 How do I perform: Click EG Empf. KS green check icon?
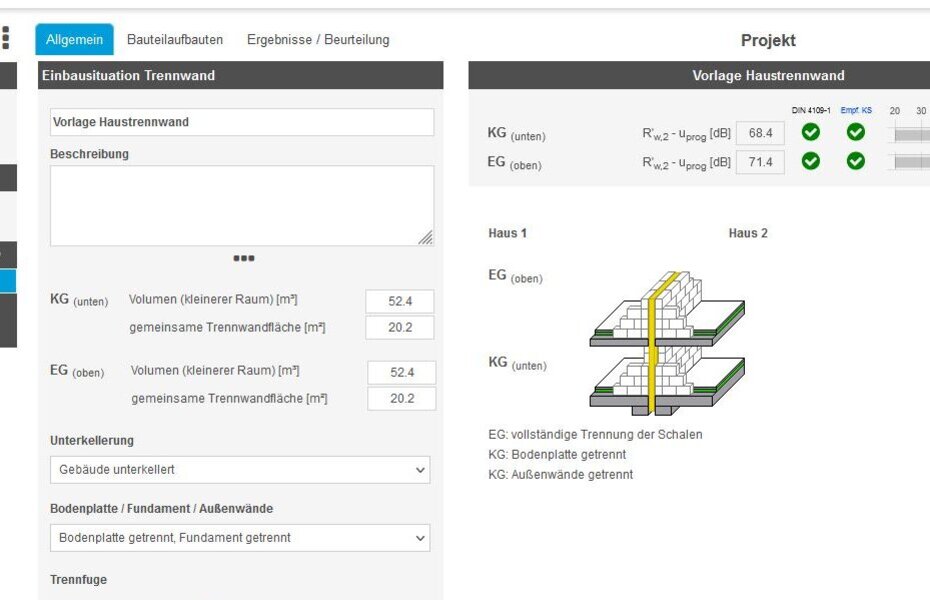tap(855, 161)
